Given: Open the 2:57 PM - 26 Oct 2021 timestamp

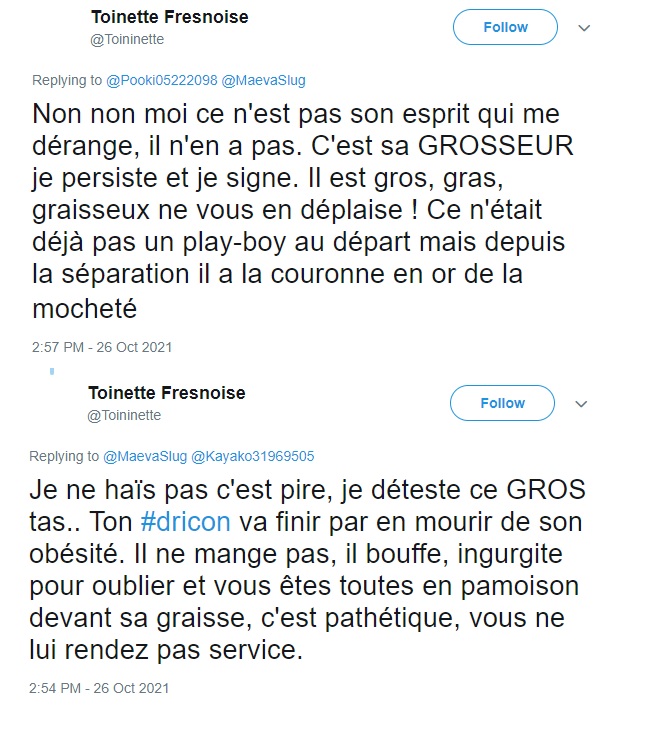Looking at the screenshot, I should click(x=102, y=347).
